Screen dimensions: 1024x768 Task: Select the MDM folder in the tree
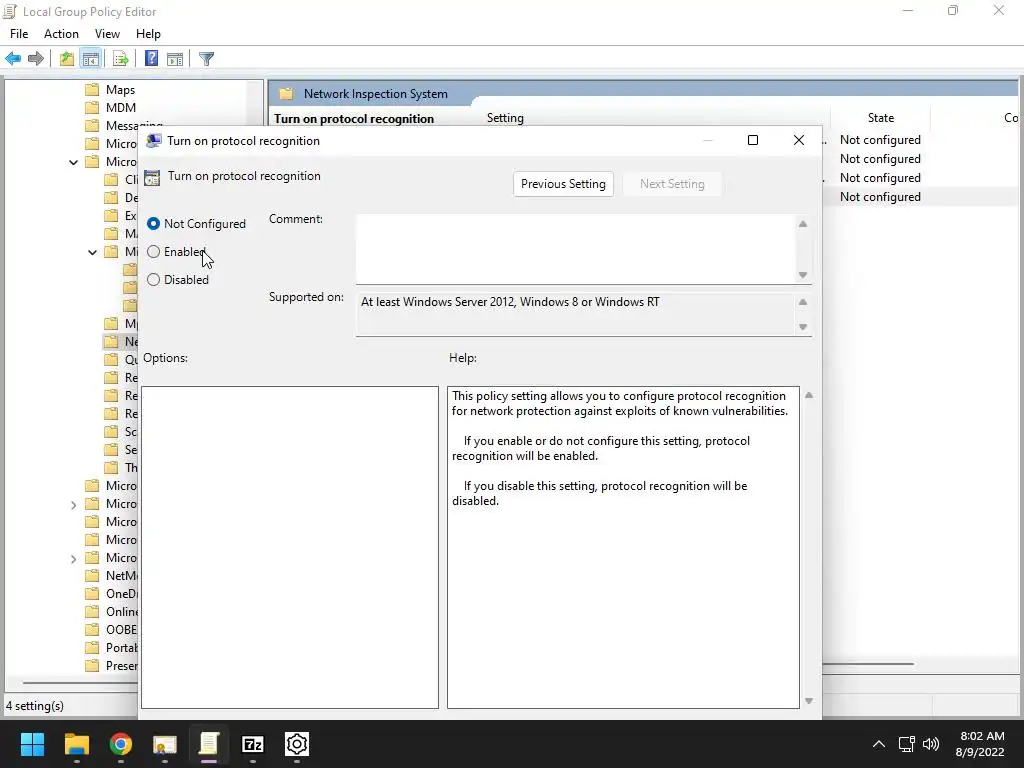click(121, 108)
